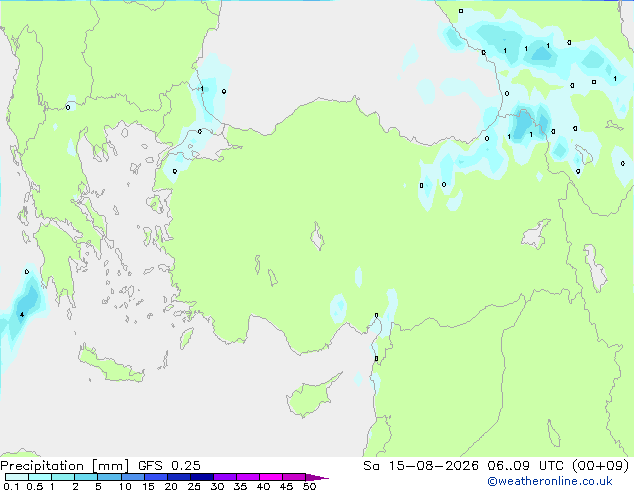Click the '45' legend scale label

click(x=286, y=486)
